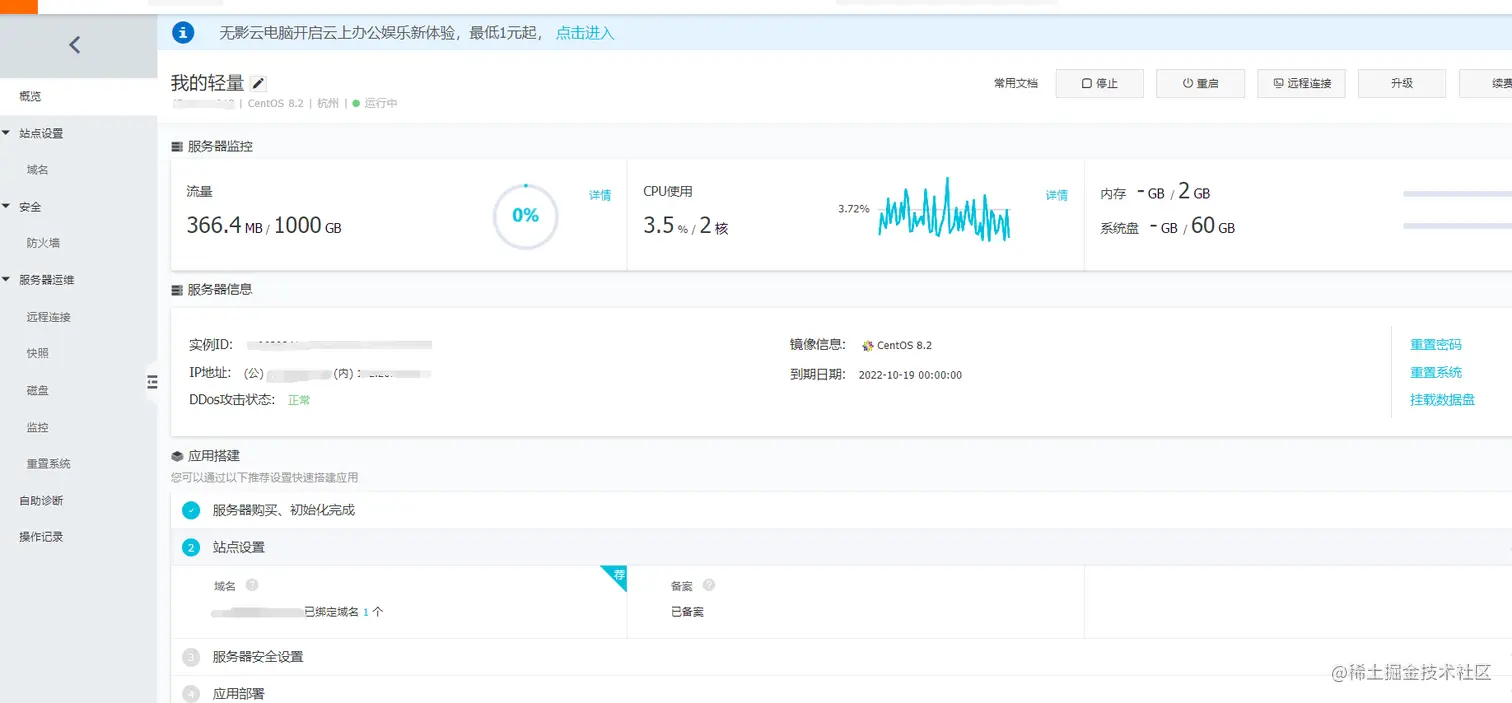Viewport: 1512px width, 703px height.
Task: Edit server name with the pencil icon
Action: point(258,84)
